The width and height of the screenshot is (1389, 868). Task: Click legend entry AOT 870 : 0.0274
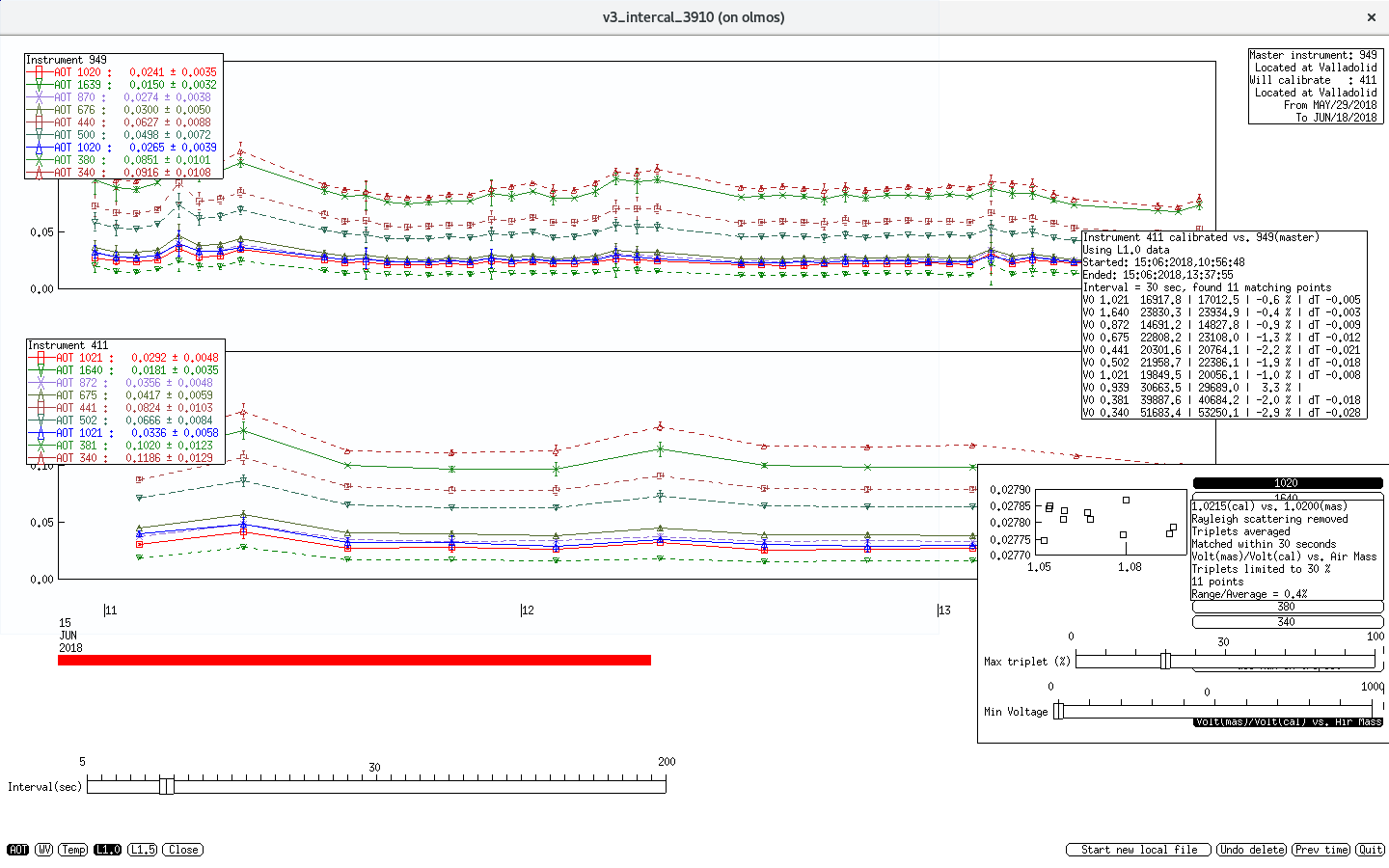(123, 97)
